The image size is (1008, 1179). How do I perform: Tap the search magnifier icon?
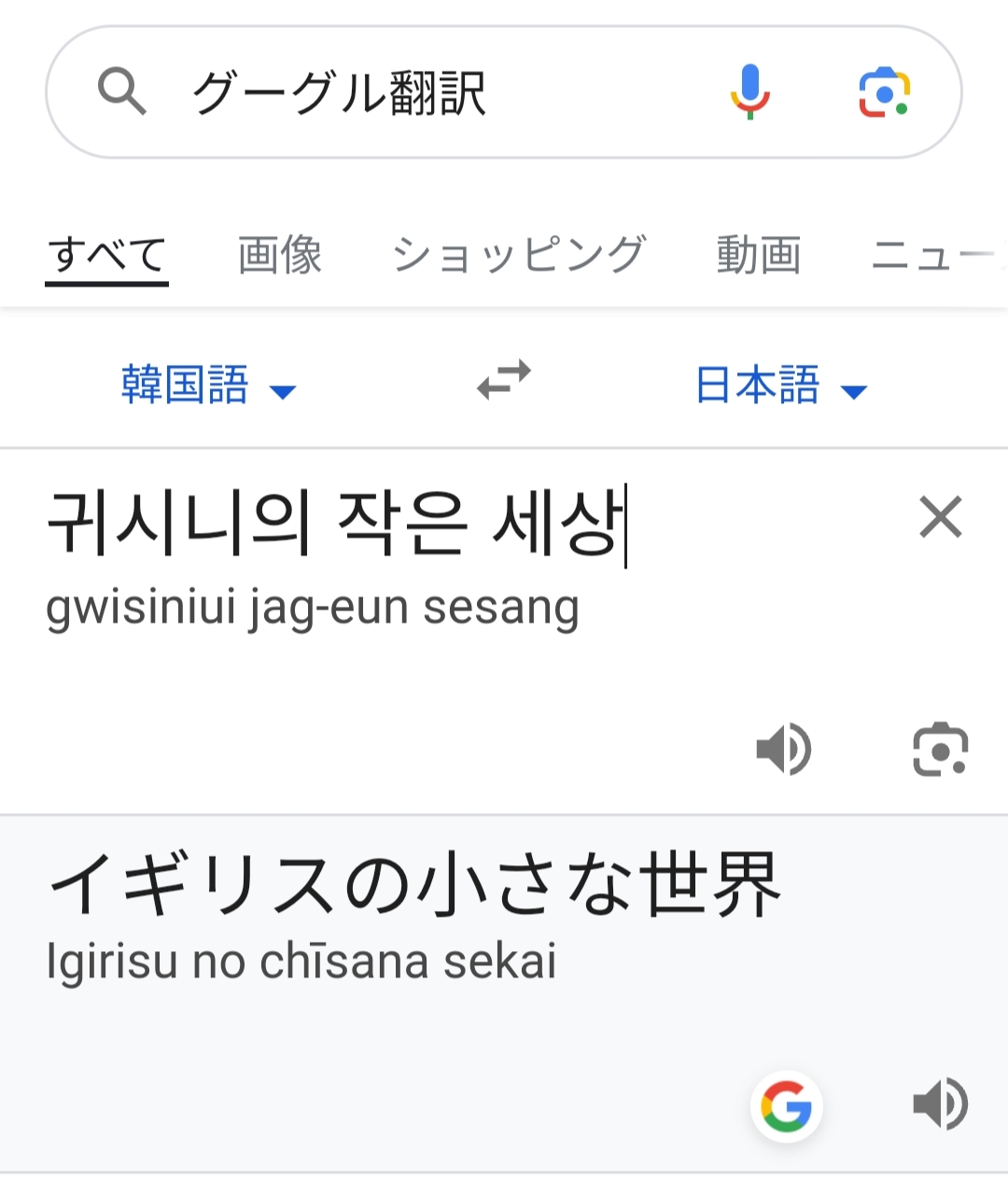pos(122,91)
